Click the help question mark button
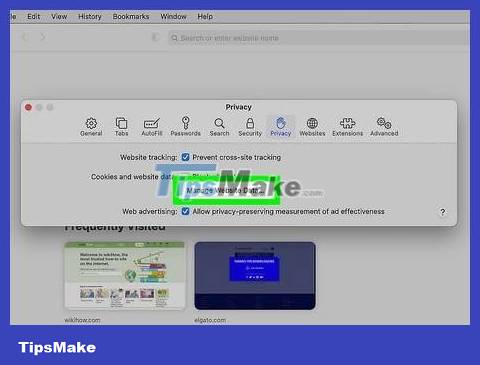 pos(443,212)
